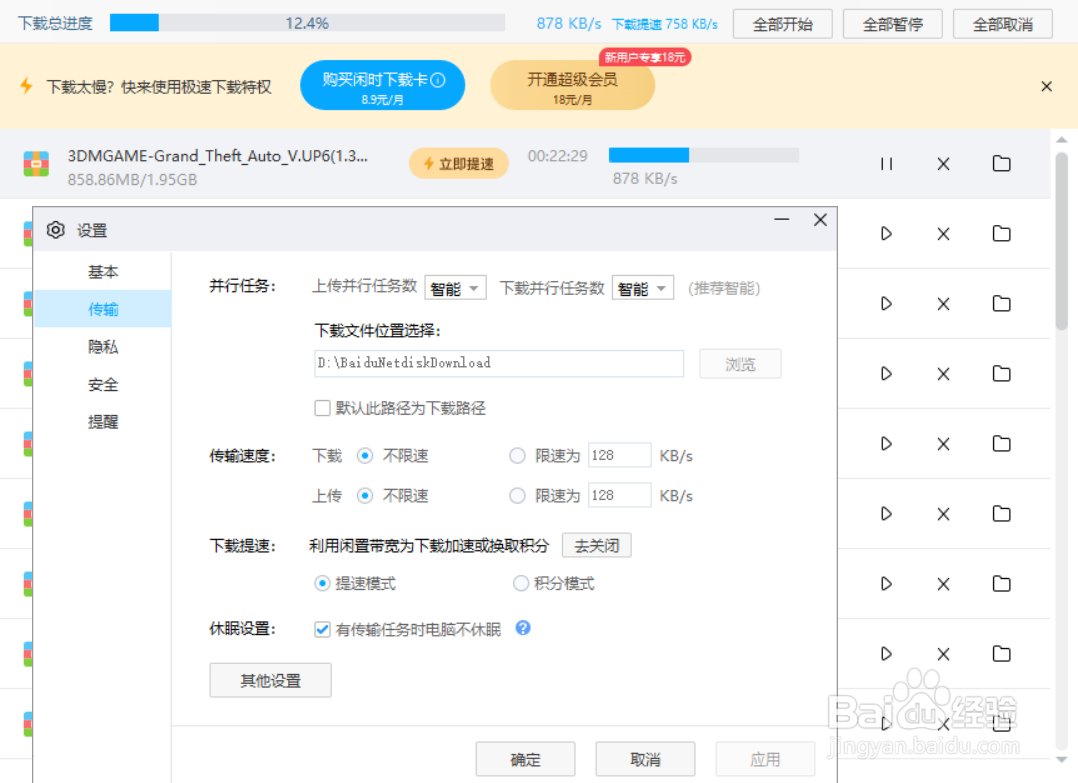1078x783 pixels.
Task: Select 不限速 for 下载 speed
Action: (x=365, y=456)
